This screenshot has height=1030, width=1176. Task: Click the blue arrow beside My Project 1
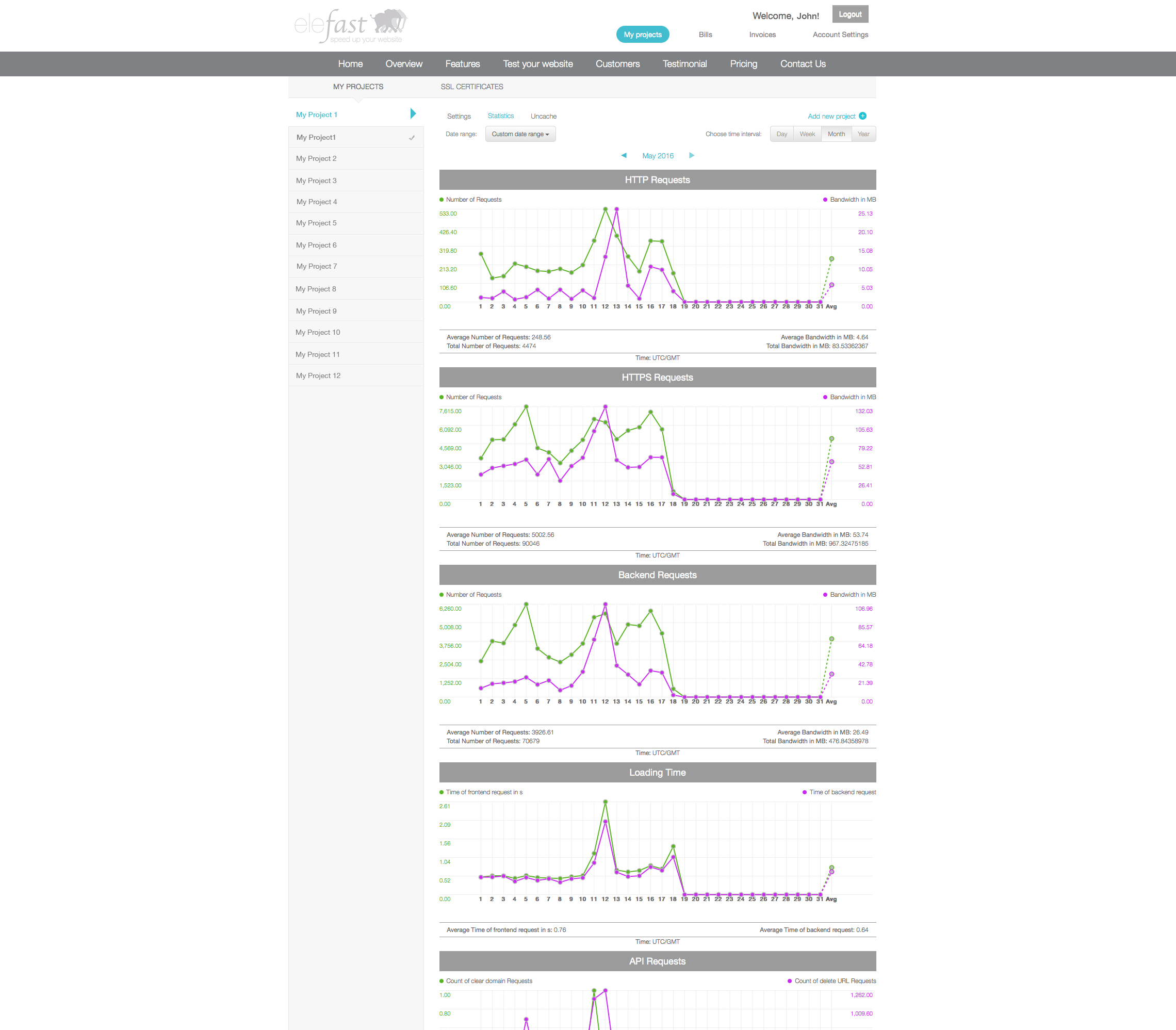click(413, 114)
